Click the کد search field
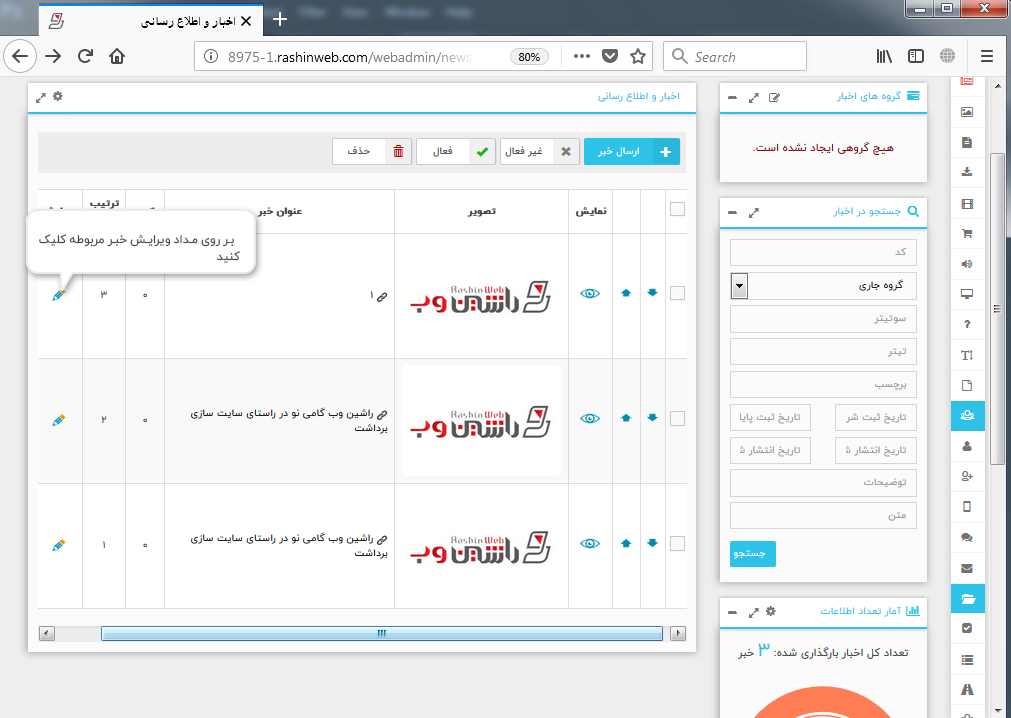Image resolution: width=1011 pixels, height=718 pixels. point(823,252)
